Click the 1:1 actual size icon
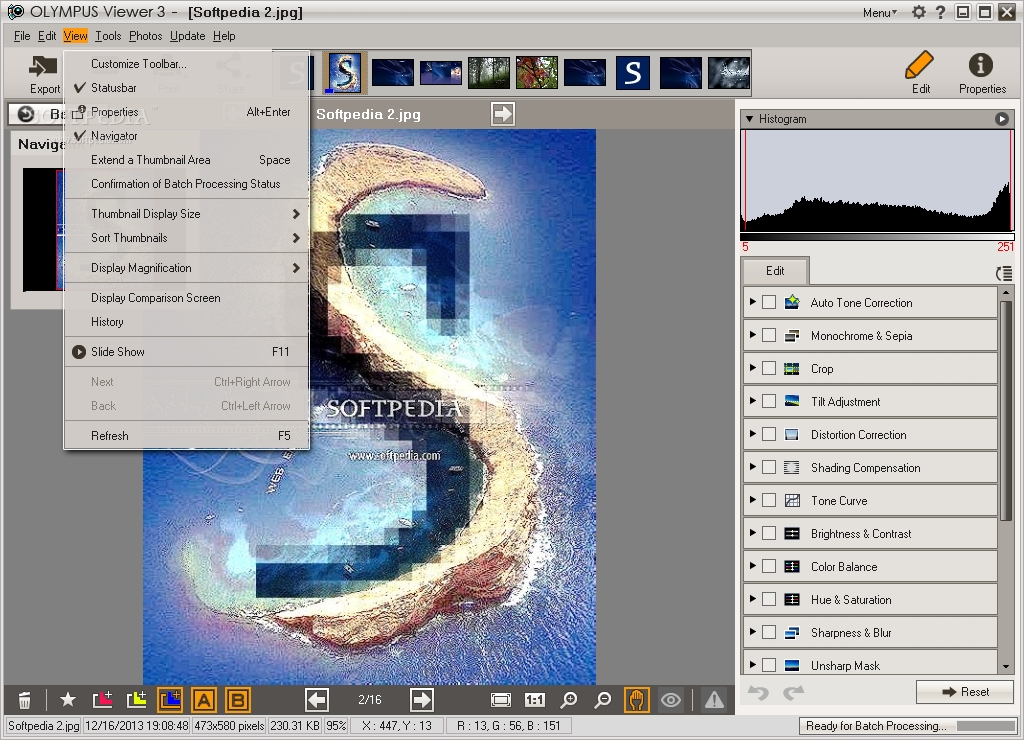This screenshot has height=740, width=1024. pos(535,700)
